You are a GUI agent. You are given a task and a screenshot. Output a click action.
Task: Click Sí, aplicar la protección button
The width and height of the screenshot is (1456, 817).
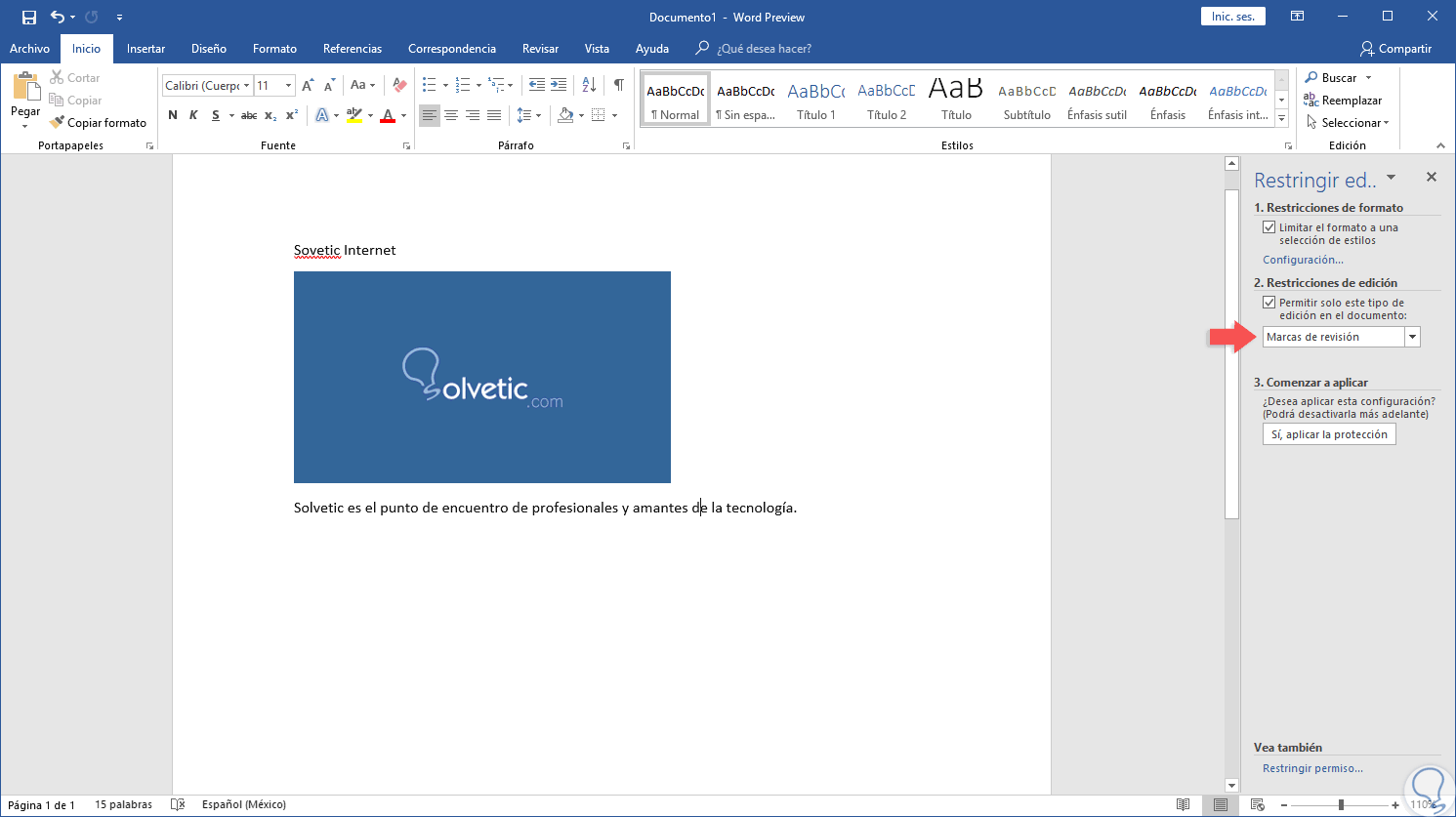[x=1328, y=434]
